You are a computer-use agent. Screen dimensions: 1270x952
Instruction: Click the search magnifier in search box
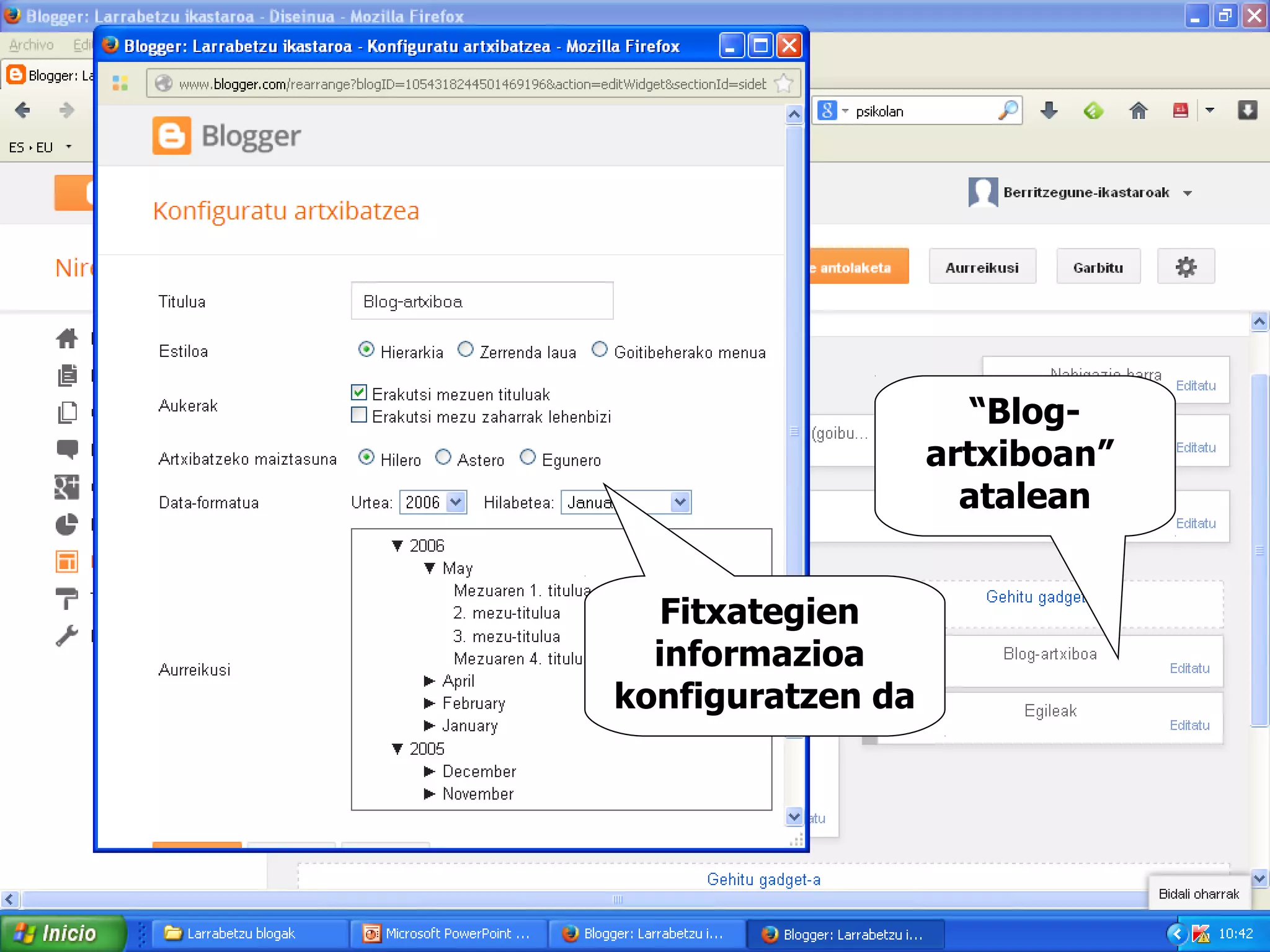(x=1008, y=110)
